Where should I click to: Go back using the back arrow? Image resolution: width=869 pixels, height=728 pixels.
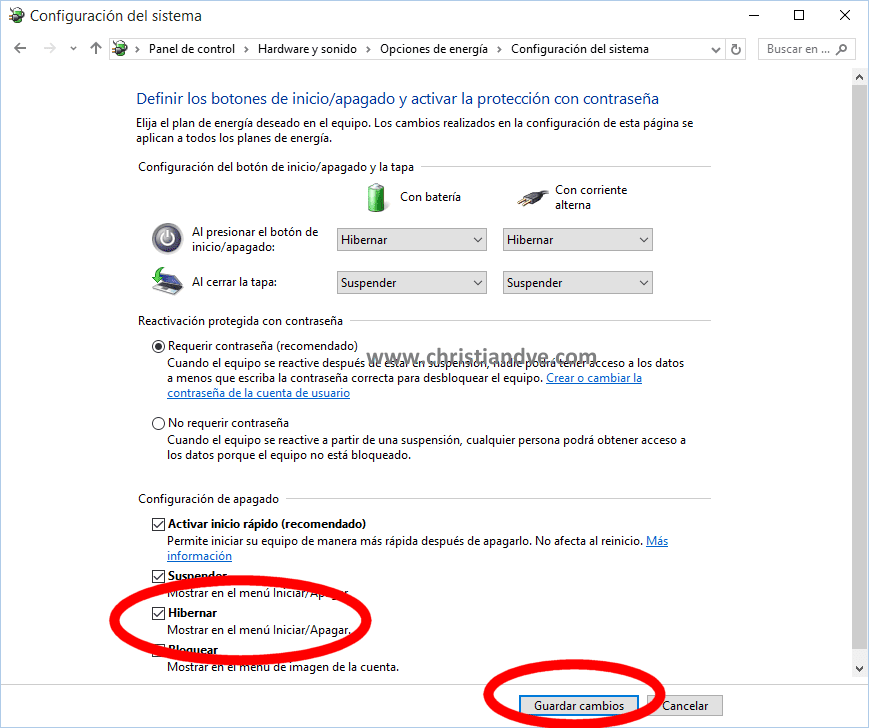(20, 49)
